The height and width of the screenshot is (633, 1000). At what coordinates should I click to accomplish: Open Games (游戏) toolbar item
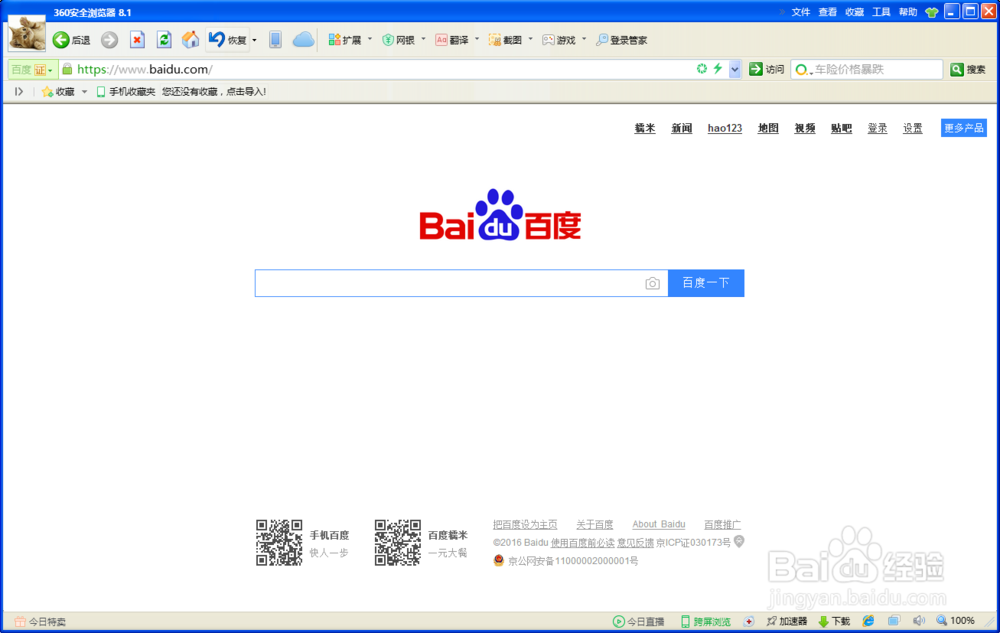559,40
